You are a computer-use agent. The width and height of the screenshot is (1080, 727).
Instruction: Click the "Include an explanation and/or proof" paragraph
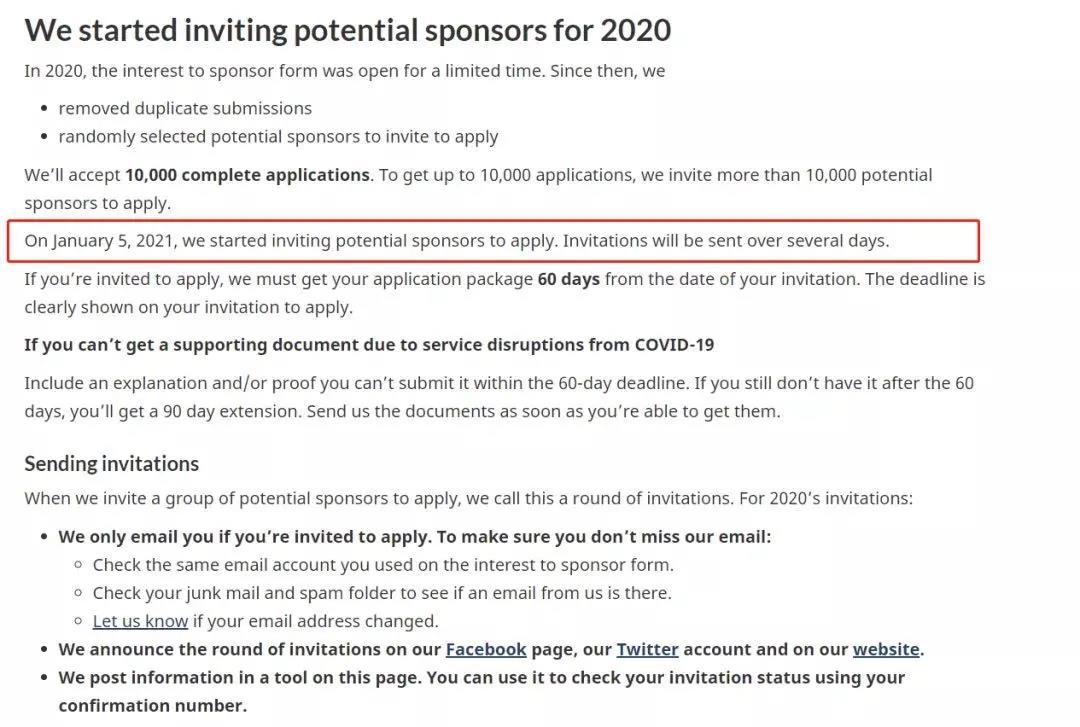(x=499, y=397)
